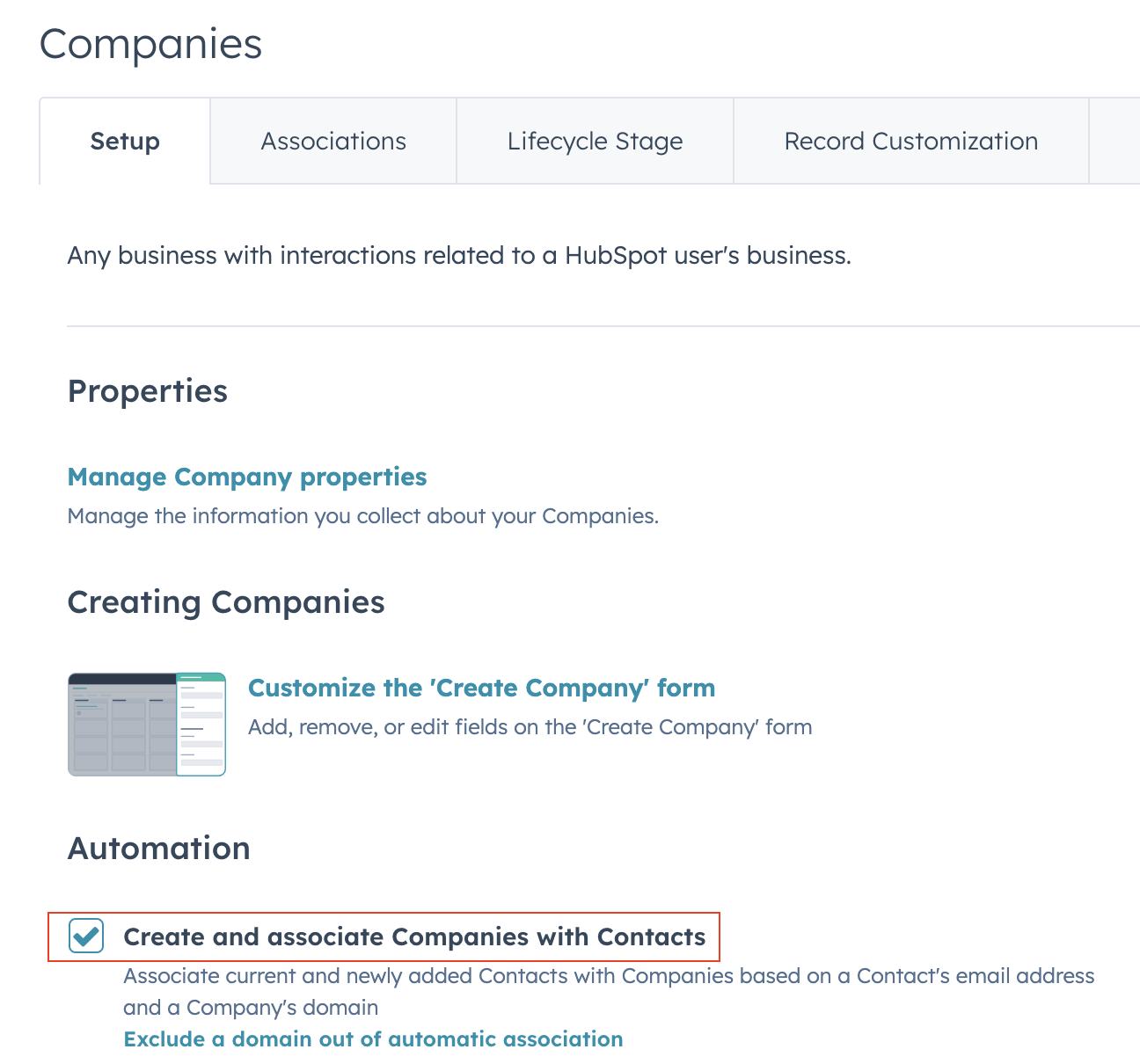
Task: Click the 'and a Company's domain' text line
Action: coord(251,1008)
